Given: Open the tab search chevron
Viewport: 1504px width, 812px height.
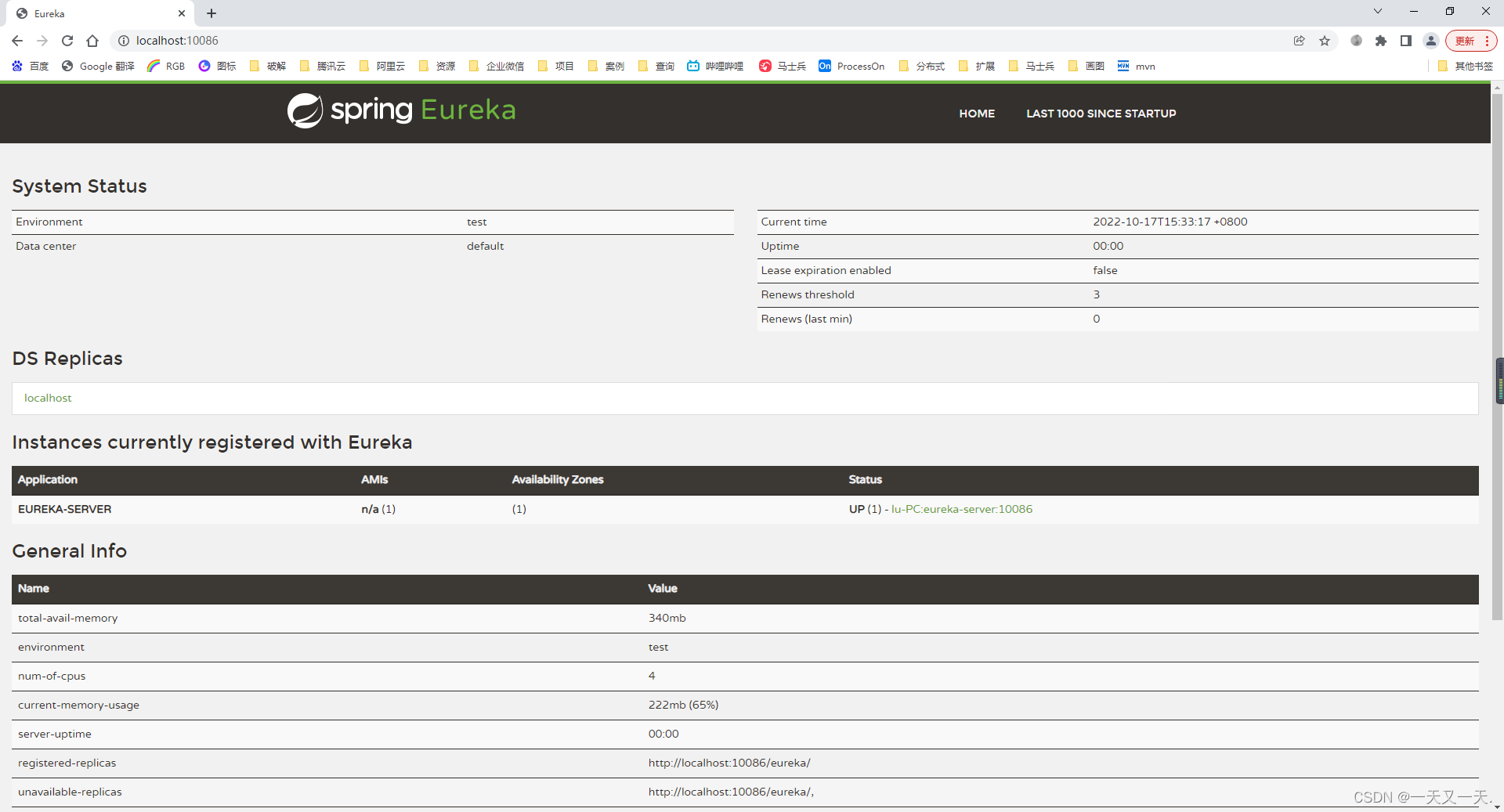Looking at the screenshot, I should tap(1378, 11).
